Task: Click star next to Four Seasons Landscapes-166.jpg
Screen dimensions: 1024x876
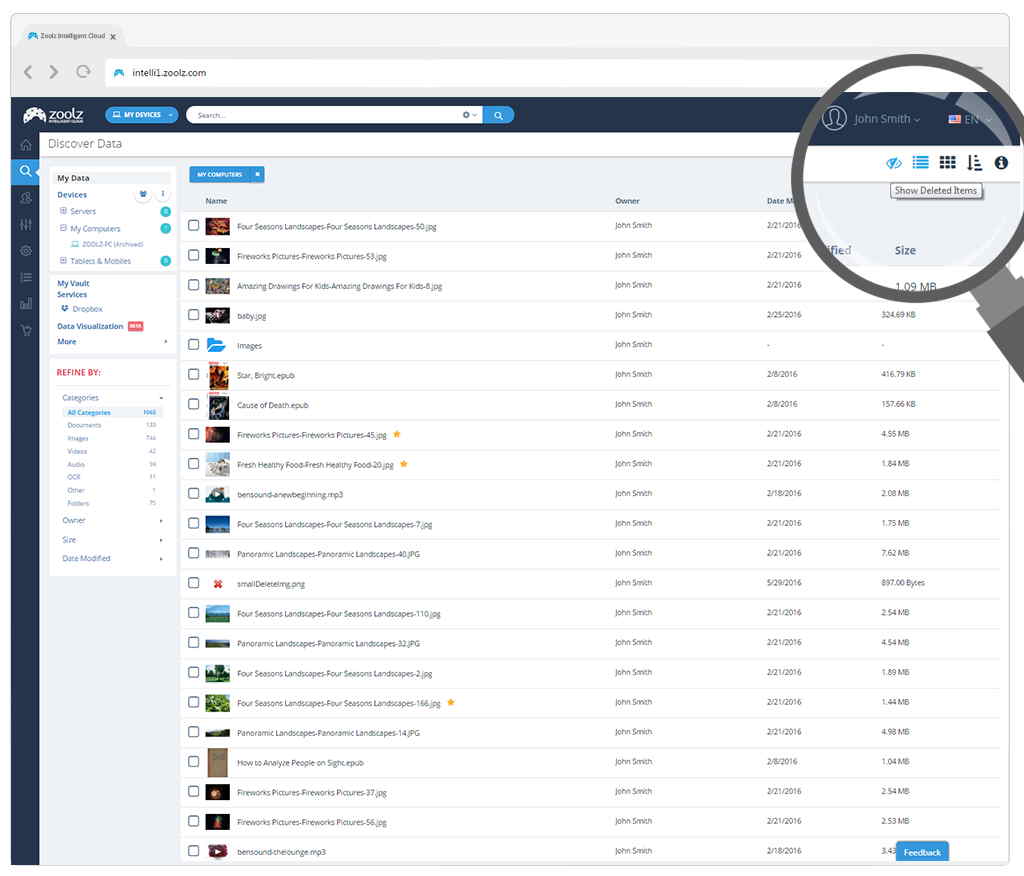Action: click(x=451, y=702)
